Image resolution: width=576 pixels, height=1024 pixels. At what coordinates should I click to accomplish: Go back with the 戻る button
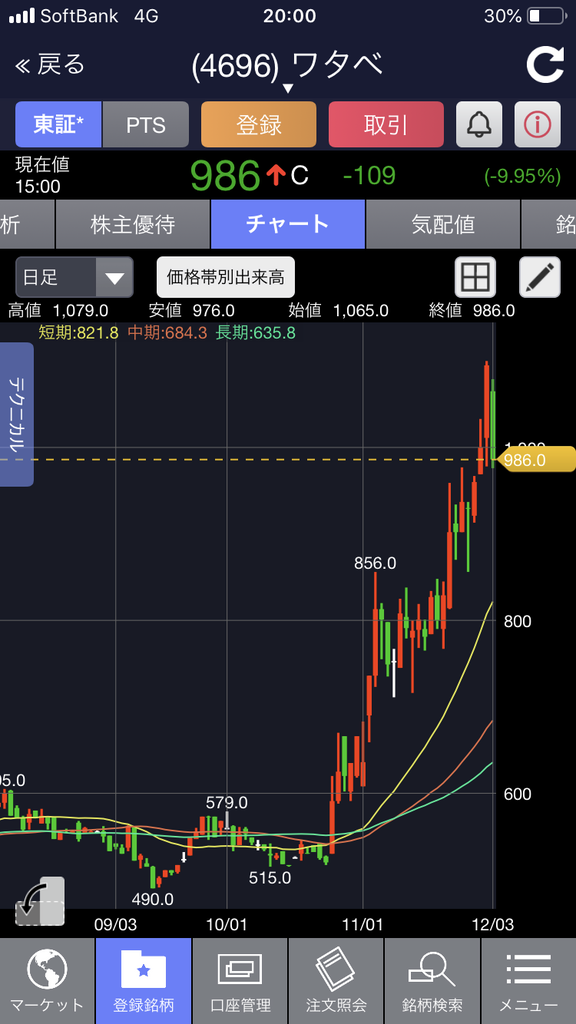point(50,65)
